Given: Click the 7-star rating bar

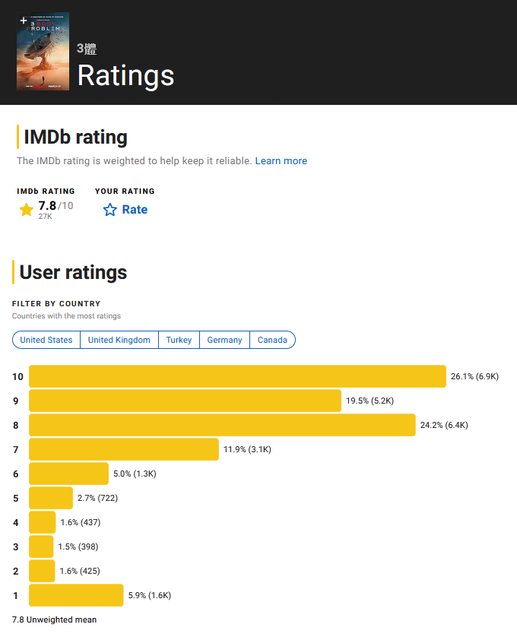Looking at the screenshot, I should [124, 449].
